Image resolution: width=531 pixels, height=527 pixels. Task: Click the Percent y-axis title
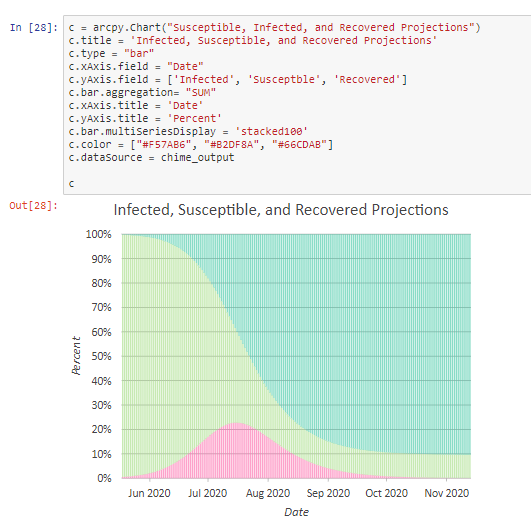77,355
